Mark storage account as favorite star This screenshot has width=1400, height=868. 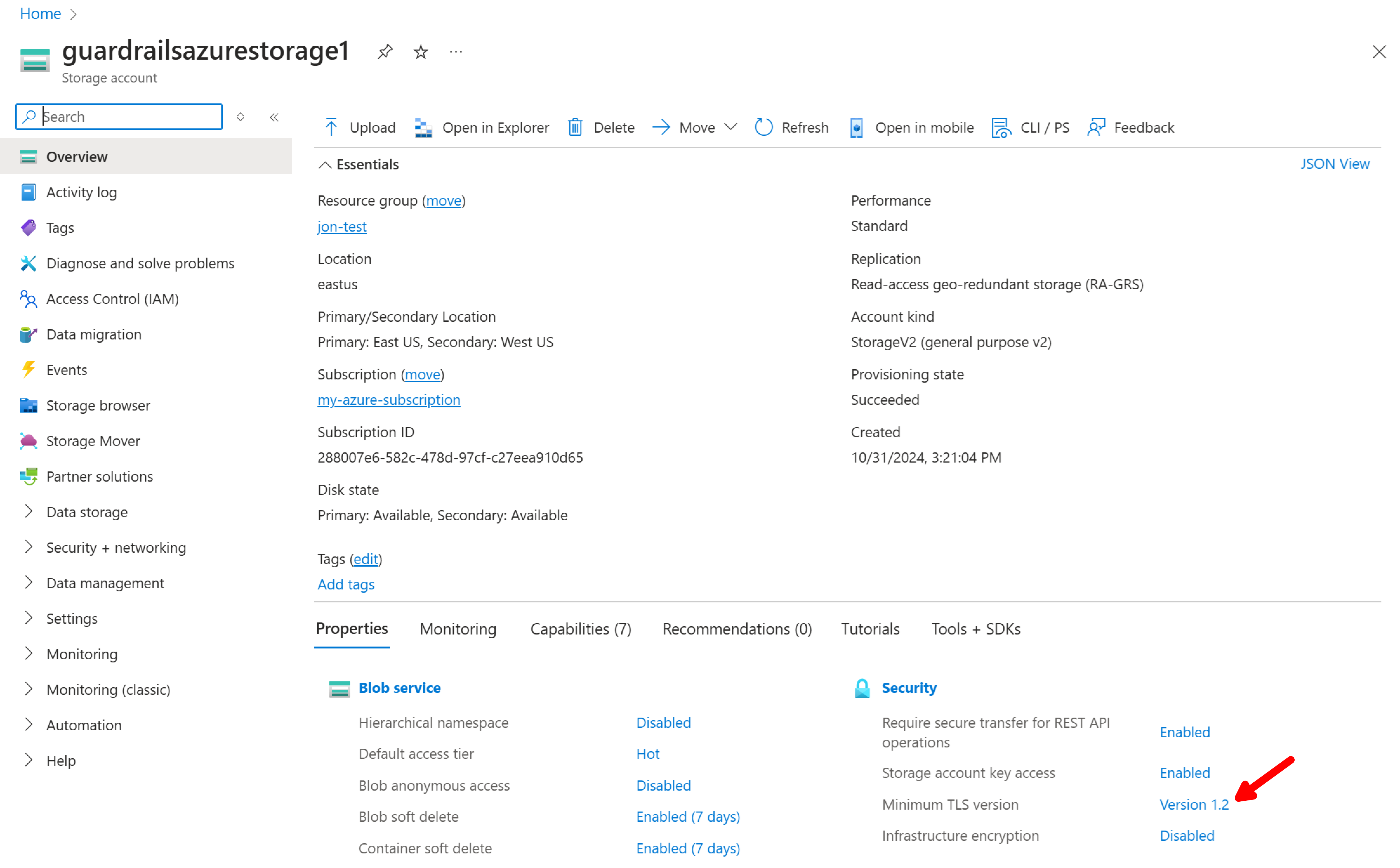(421, 52)
